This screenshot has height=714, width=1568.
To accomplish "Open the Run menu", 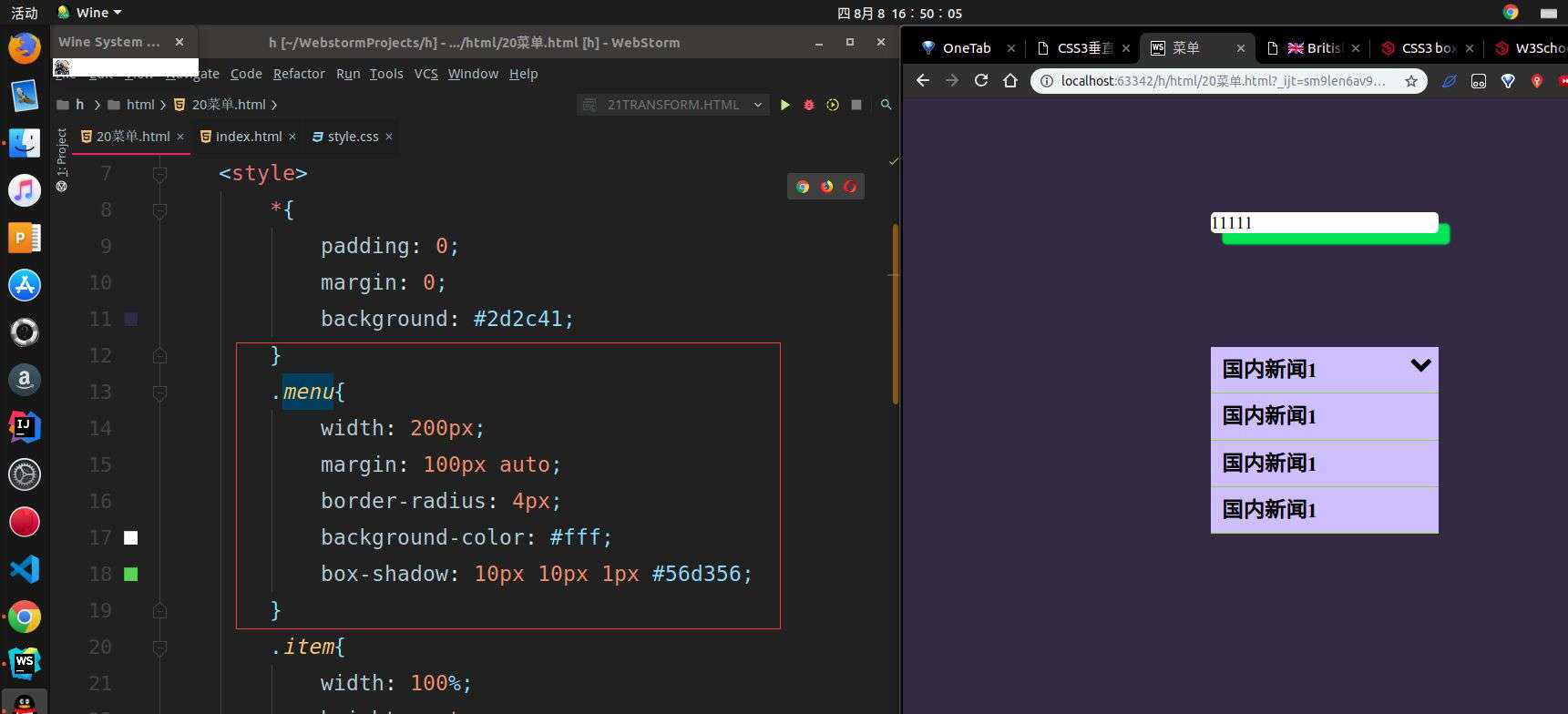I will tap(348, 74).
